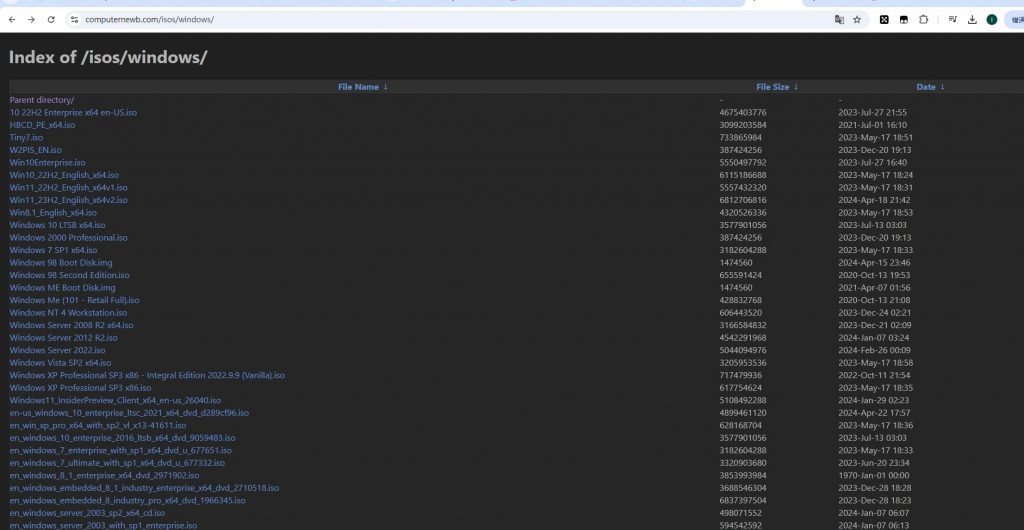This screenshot has width=1024, height=530.
Task: Download Windows Server 2008 R2 x64.iso
Action: (71, 325)
